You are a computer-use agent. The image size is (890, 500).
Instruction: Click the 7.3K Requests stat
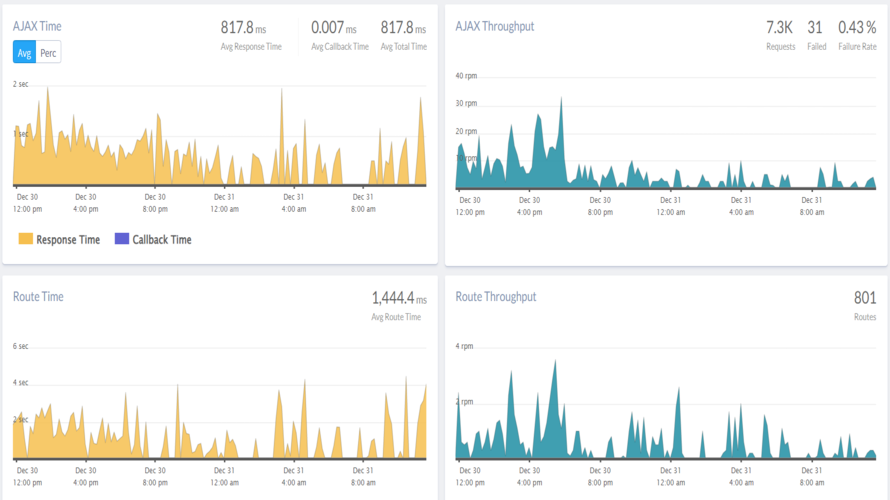[x=780, y=35]
